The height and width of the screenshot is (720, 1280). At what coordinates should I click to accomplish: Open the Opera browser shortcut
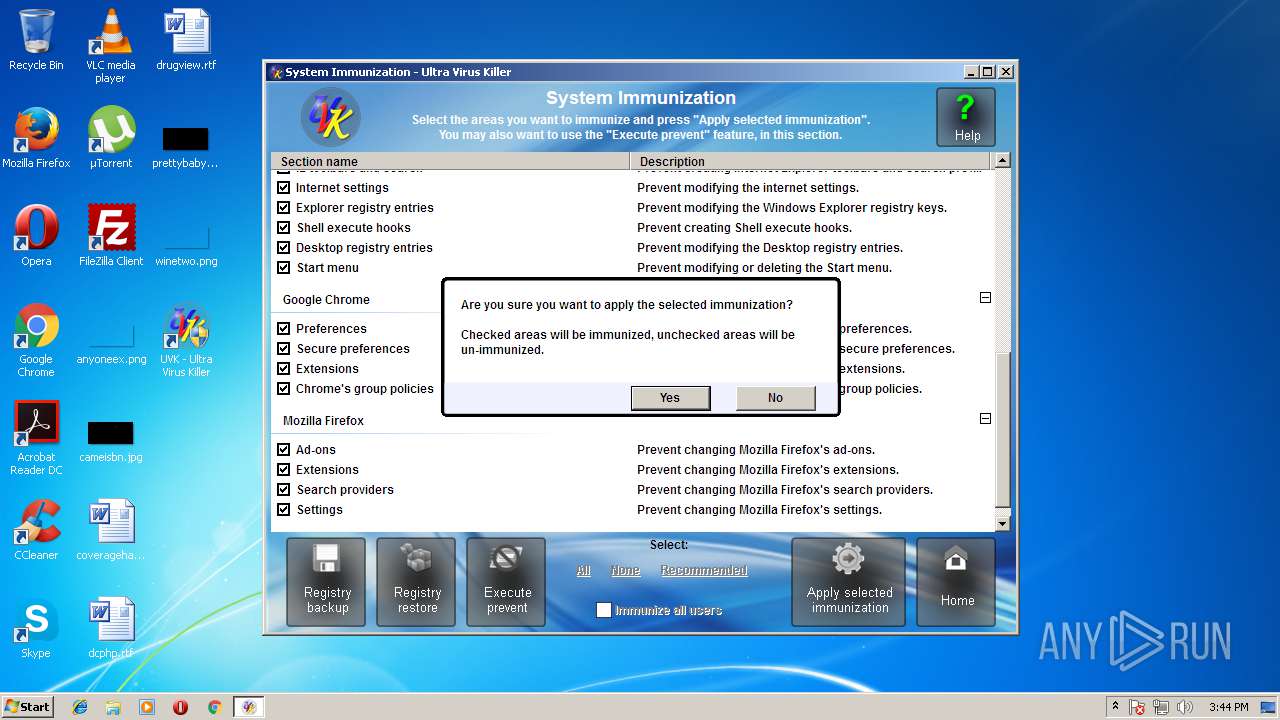pos(36,236)
